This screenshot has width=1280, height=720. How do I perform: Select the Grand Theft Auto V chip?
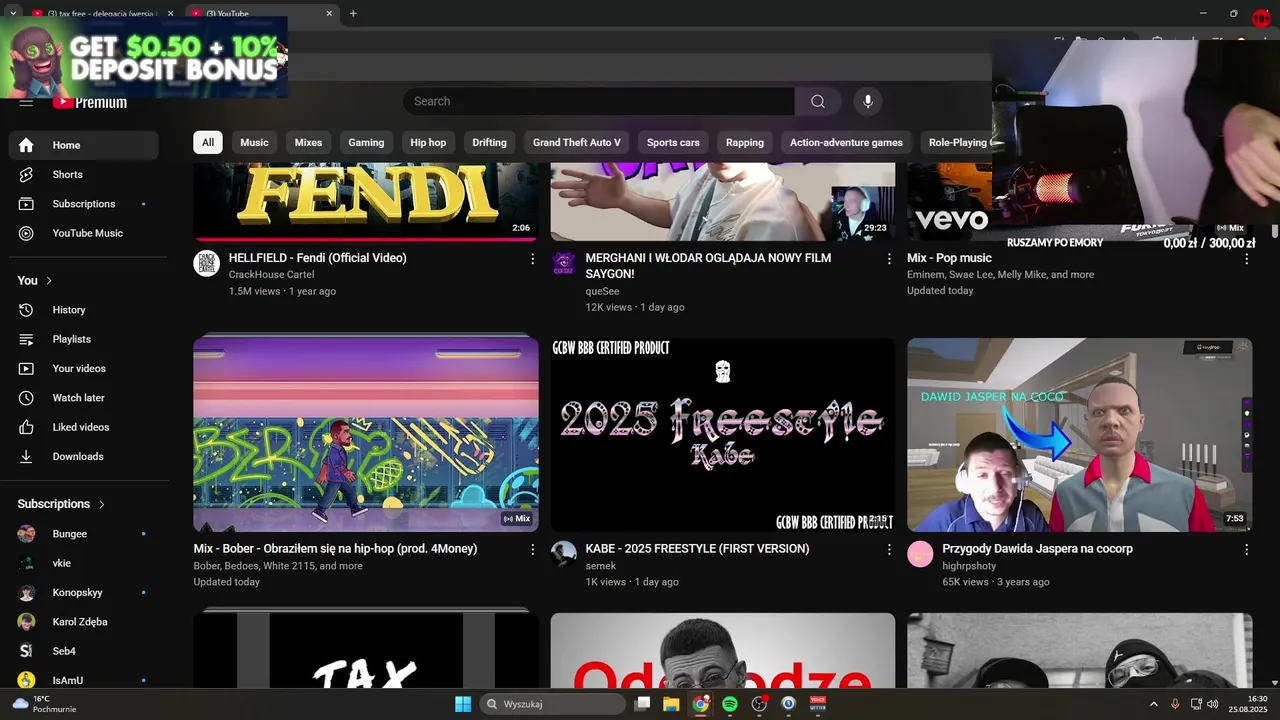(577, 143)
